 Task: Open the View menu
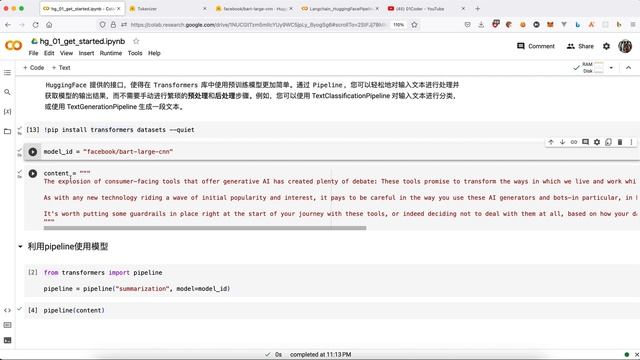tap(66, 53)
